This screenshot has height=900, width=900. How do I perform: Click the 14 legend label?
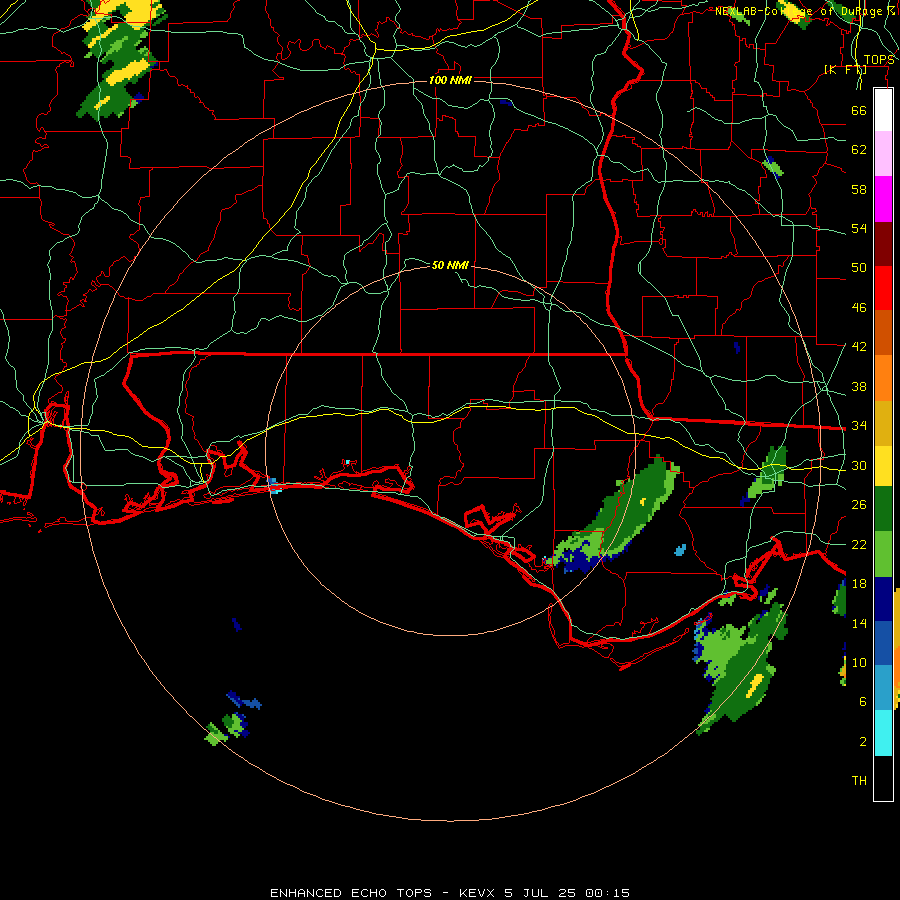[859, 623]
